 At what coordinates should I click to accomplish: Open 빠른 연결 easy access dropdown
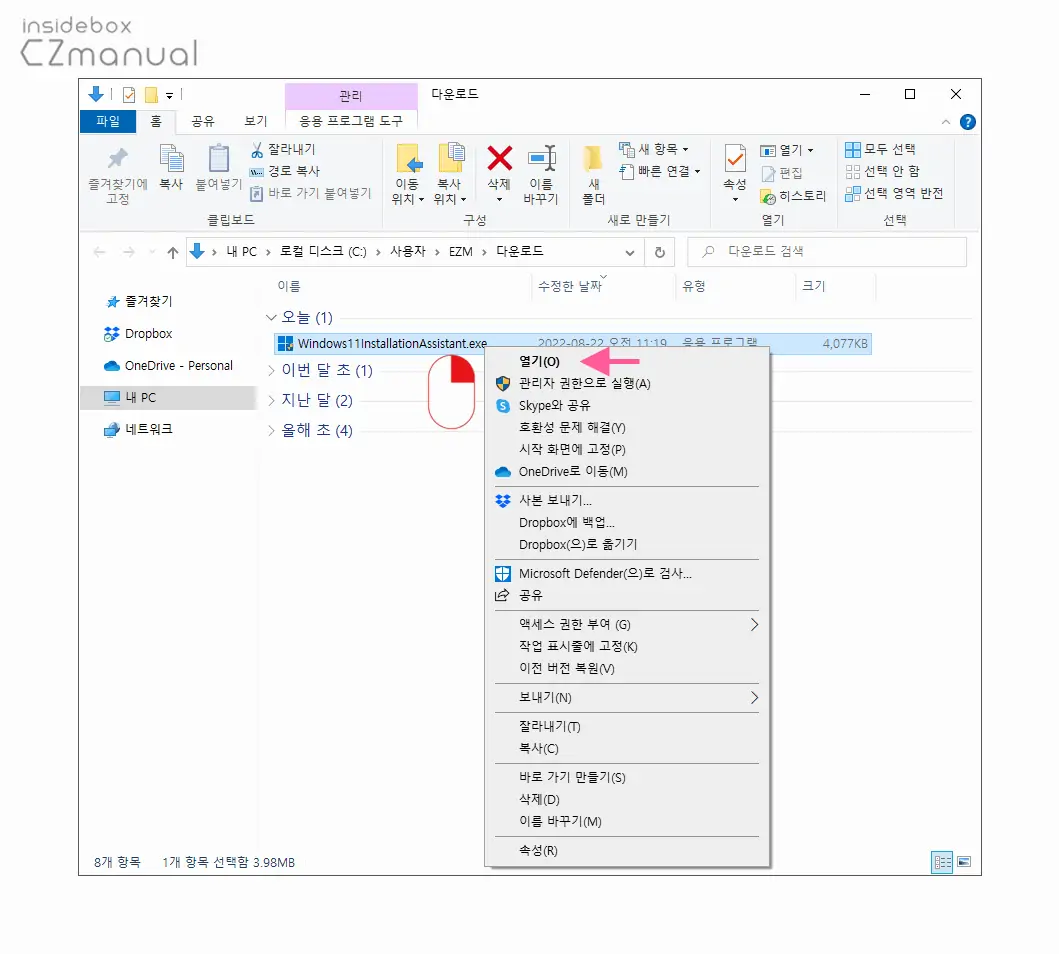[660, 171]
